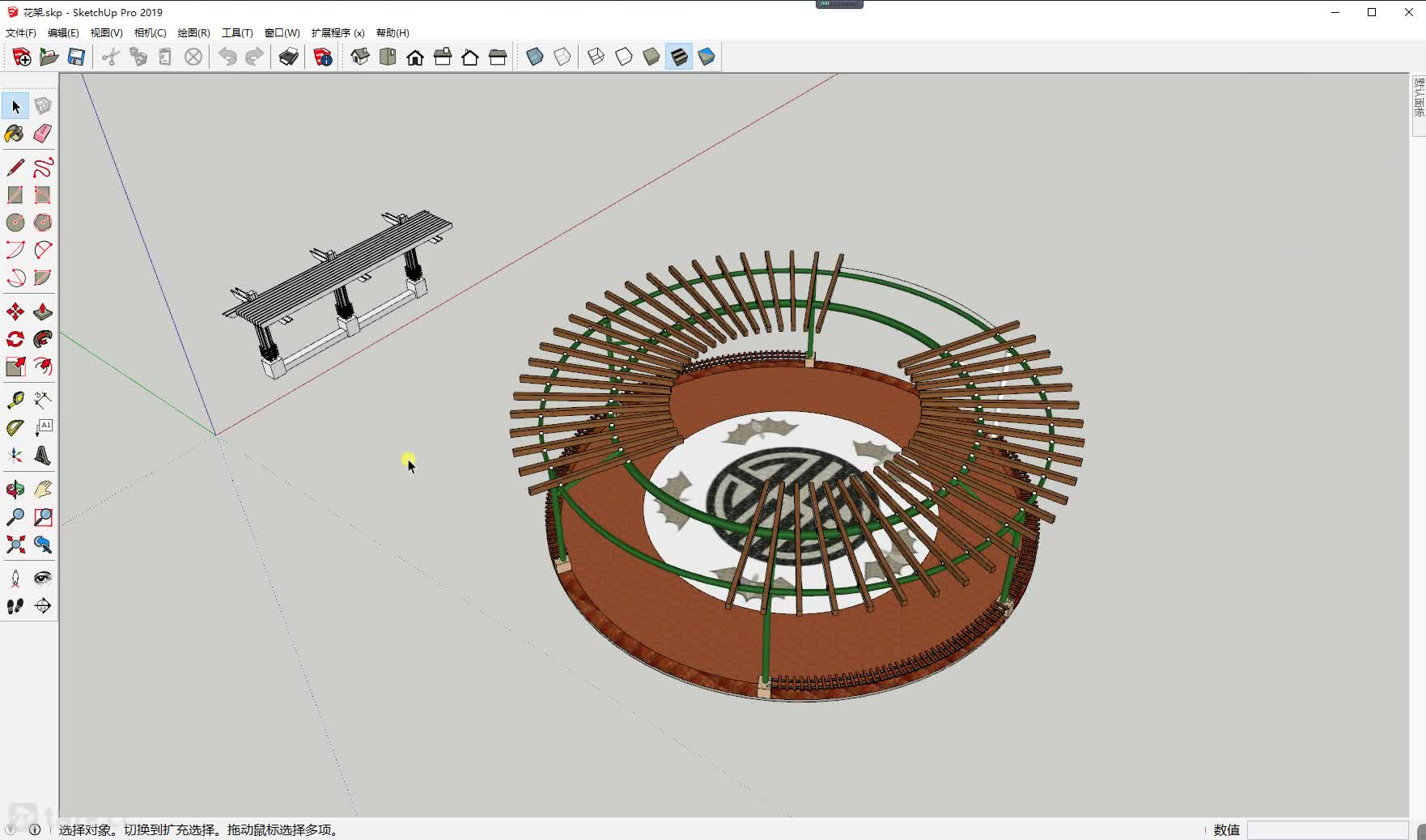Click the status bar info icon
The width and height of the screenshot is (1426, 840).
pyautogui.click(x=35, y=829)
